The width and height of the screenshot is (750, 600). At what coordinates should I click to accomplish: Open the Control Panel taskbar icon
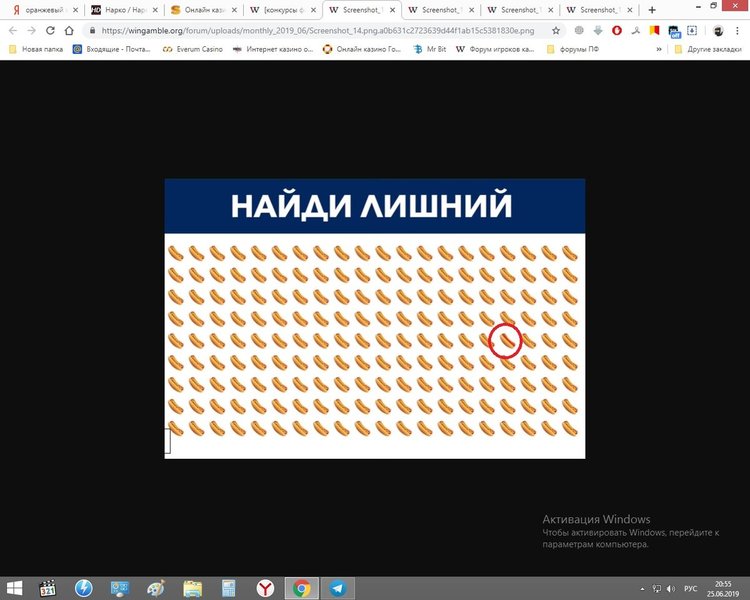(120, 588)
